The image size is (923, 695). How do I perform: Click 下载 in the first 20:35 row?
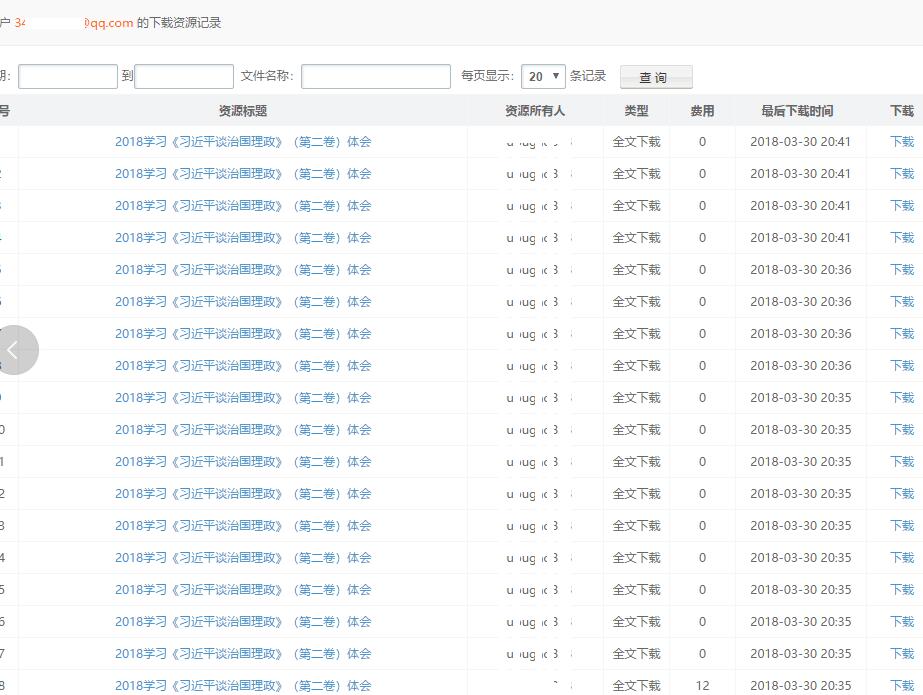point(902,398)
